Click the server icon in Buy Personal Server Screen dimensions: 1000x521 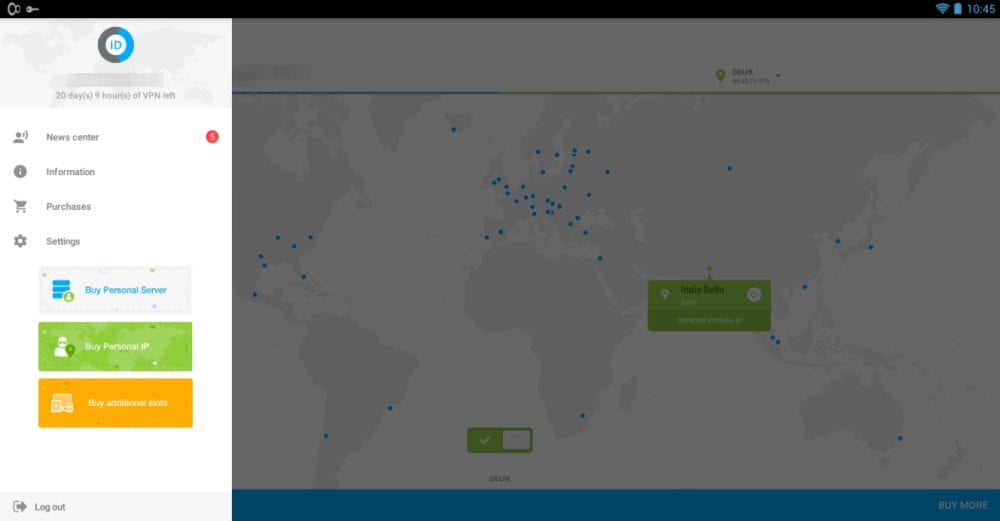pyautogui.click(x=62, y=290)
